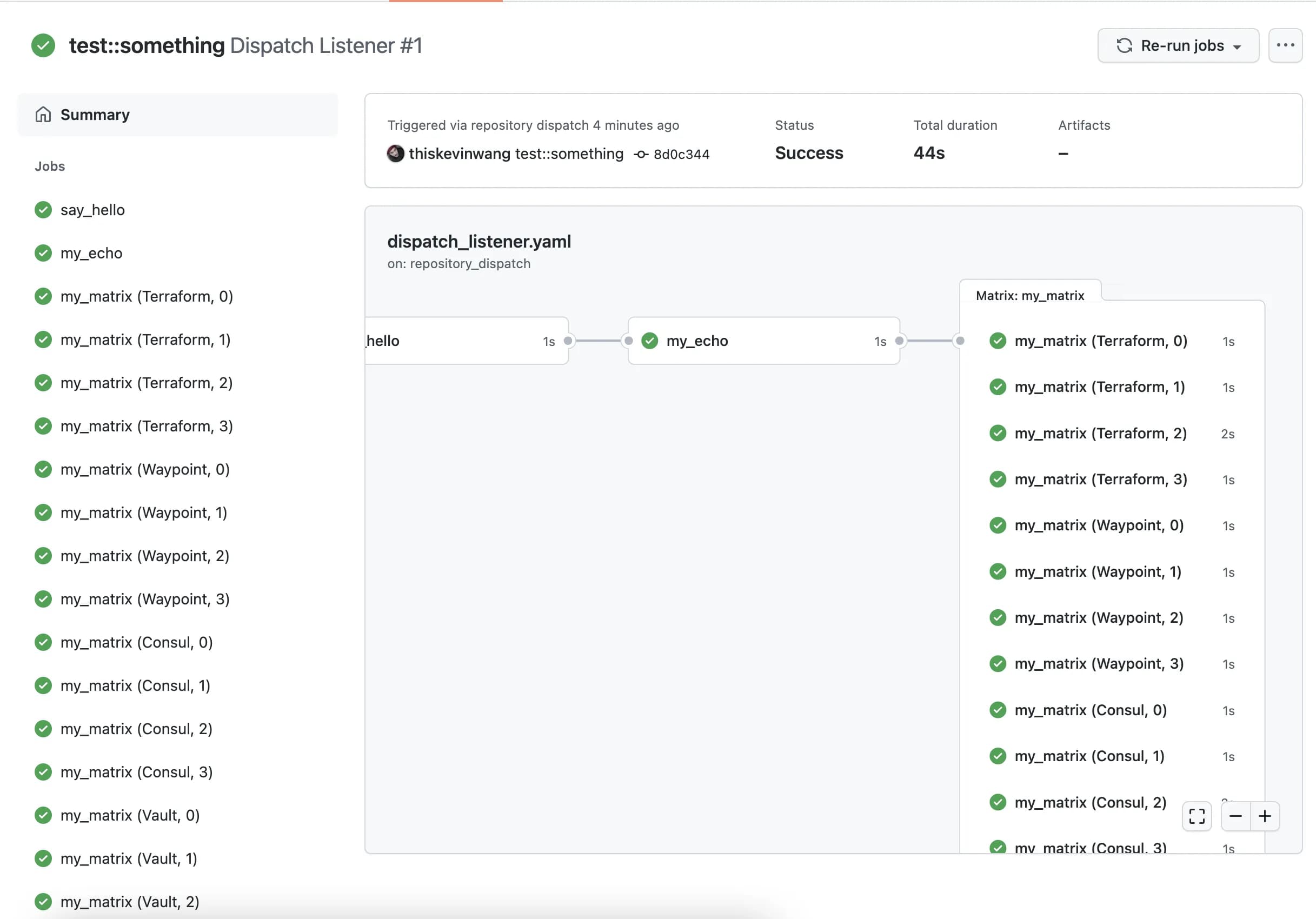
Task: Click the workflow success check icon in header
Action: tap(43, 46)
